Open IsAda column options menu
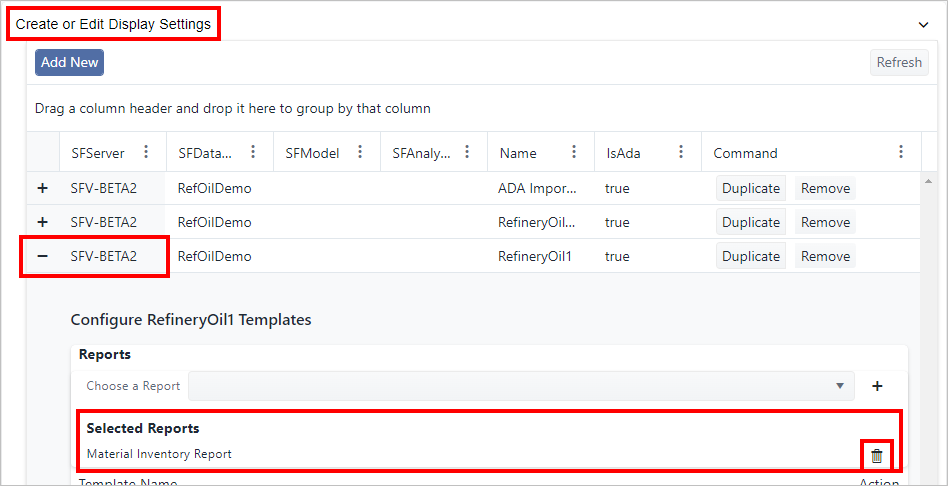 coord(681,152)
